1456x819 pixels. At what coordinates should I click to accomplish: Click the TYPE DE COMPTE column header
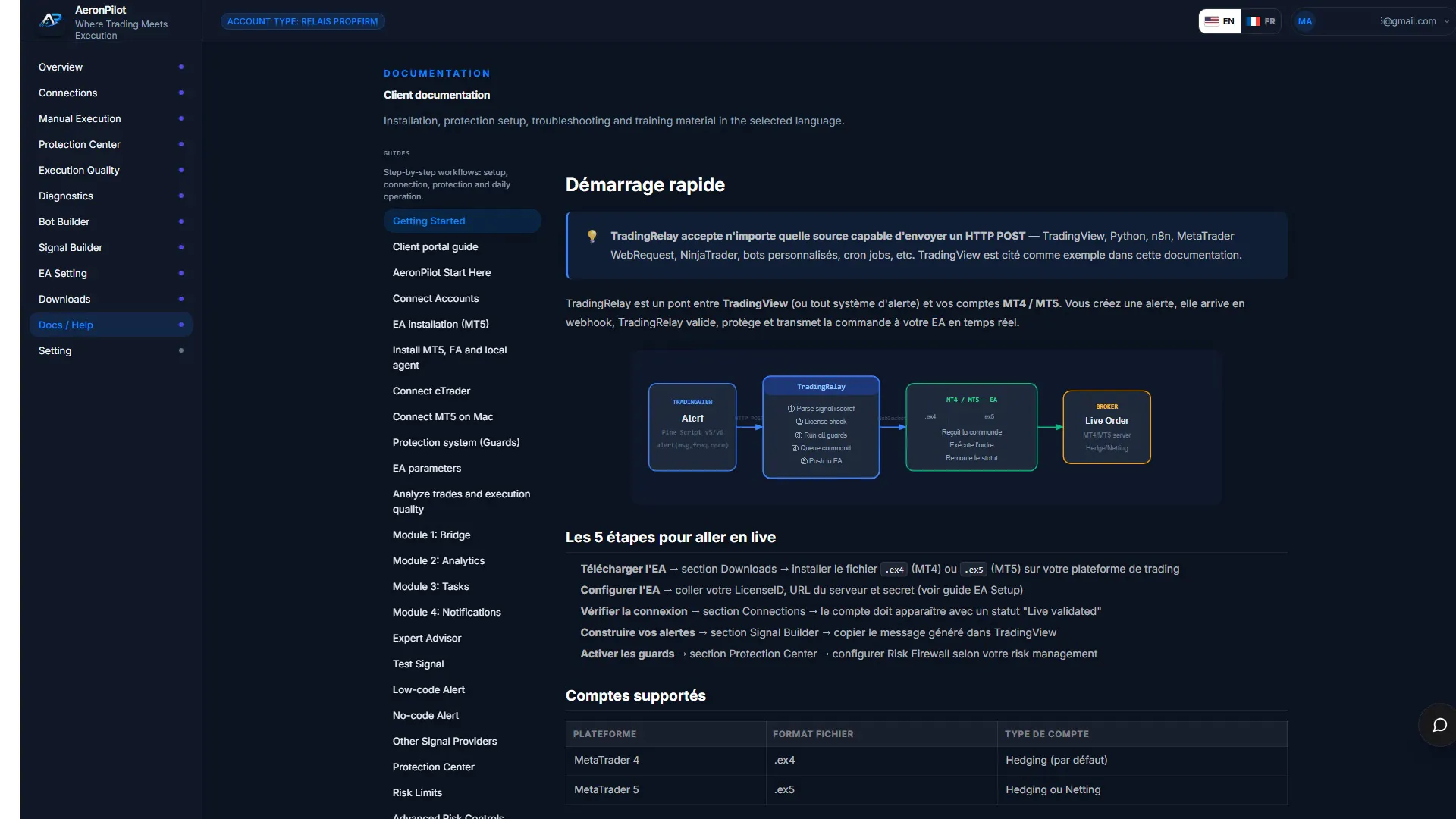coord(1142,734)
